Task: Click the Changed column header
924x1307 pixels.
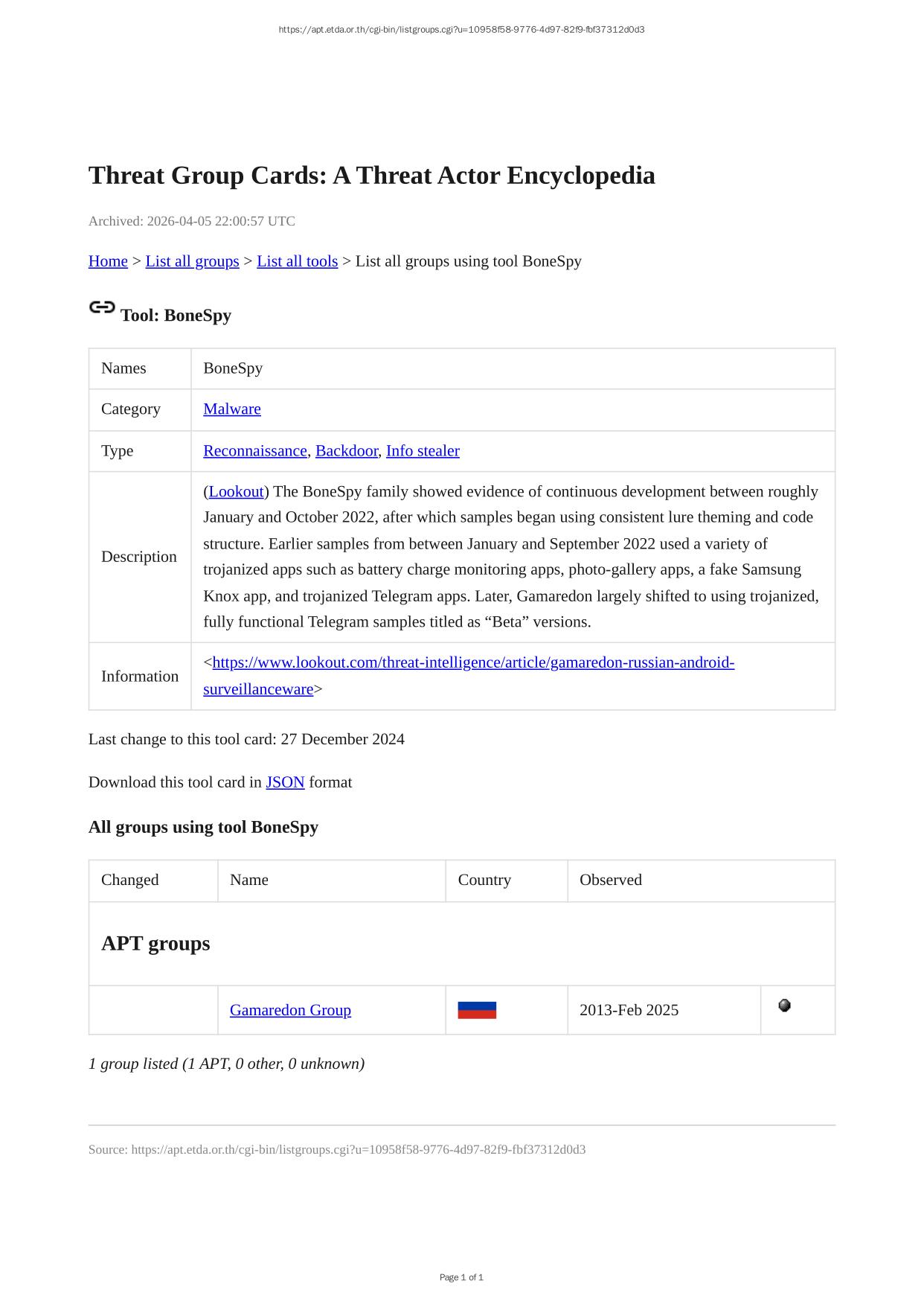Action: 130,880
